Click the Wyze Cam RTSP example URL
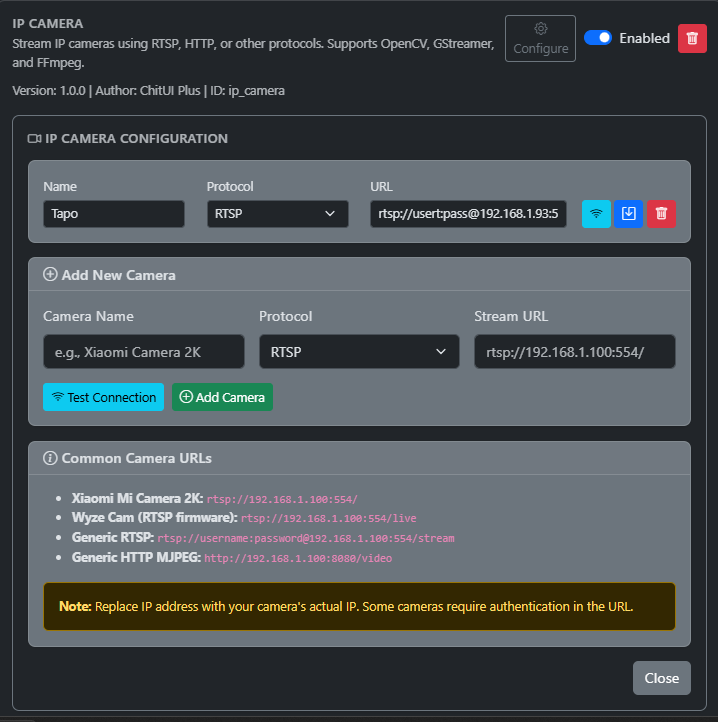The image size is (718, 722). (328, 518)
